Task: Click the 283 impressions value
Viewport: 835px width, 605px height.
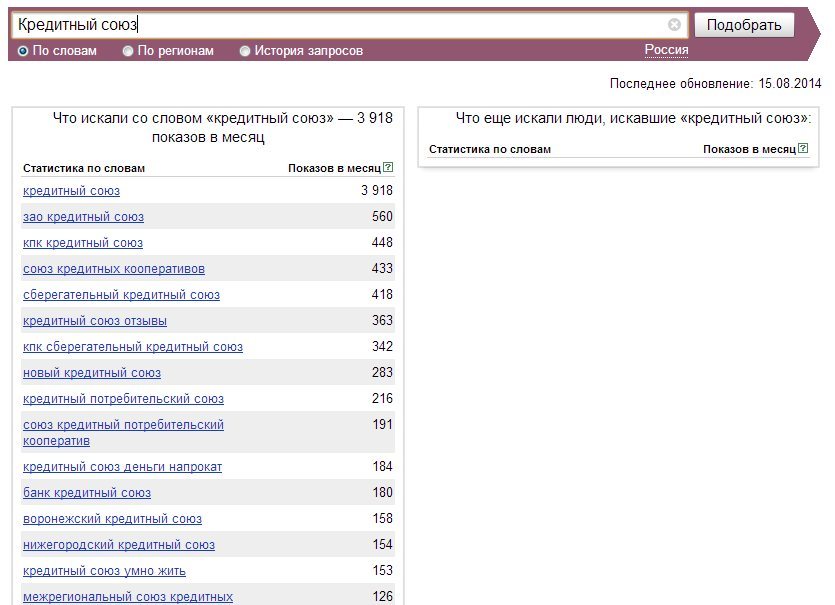Action: pyautogui.click(x=382, y=373)
